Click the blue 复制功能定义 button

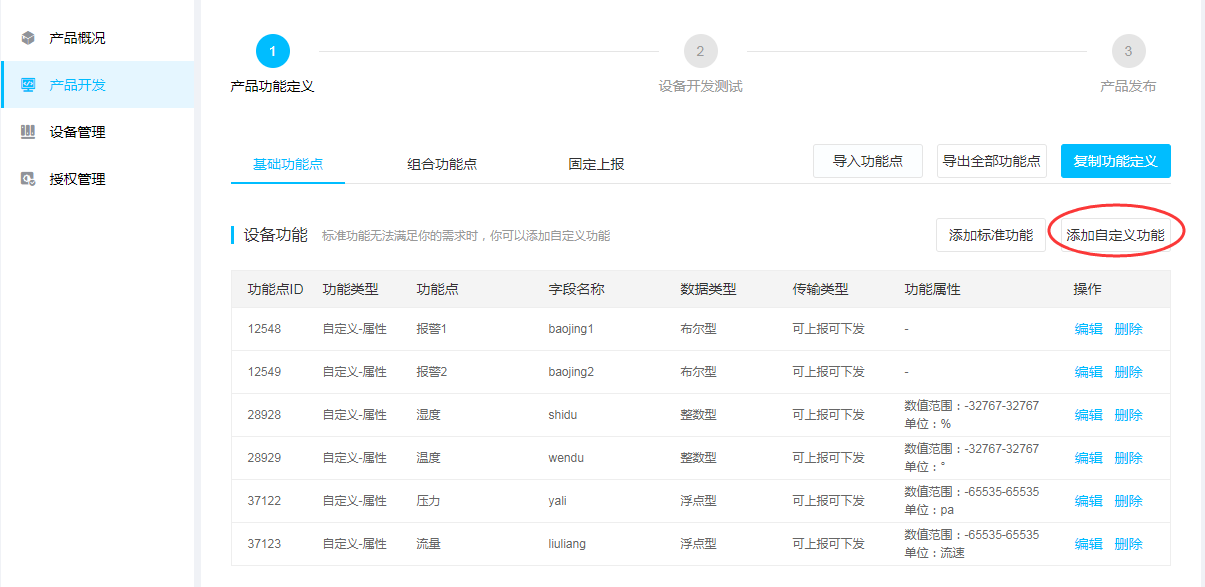click(1116, 161)
